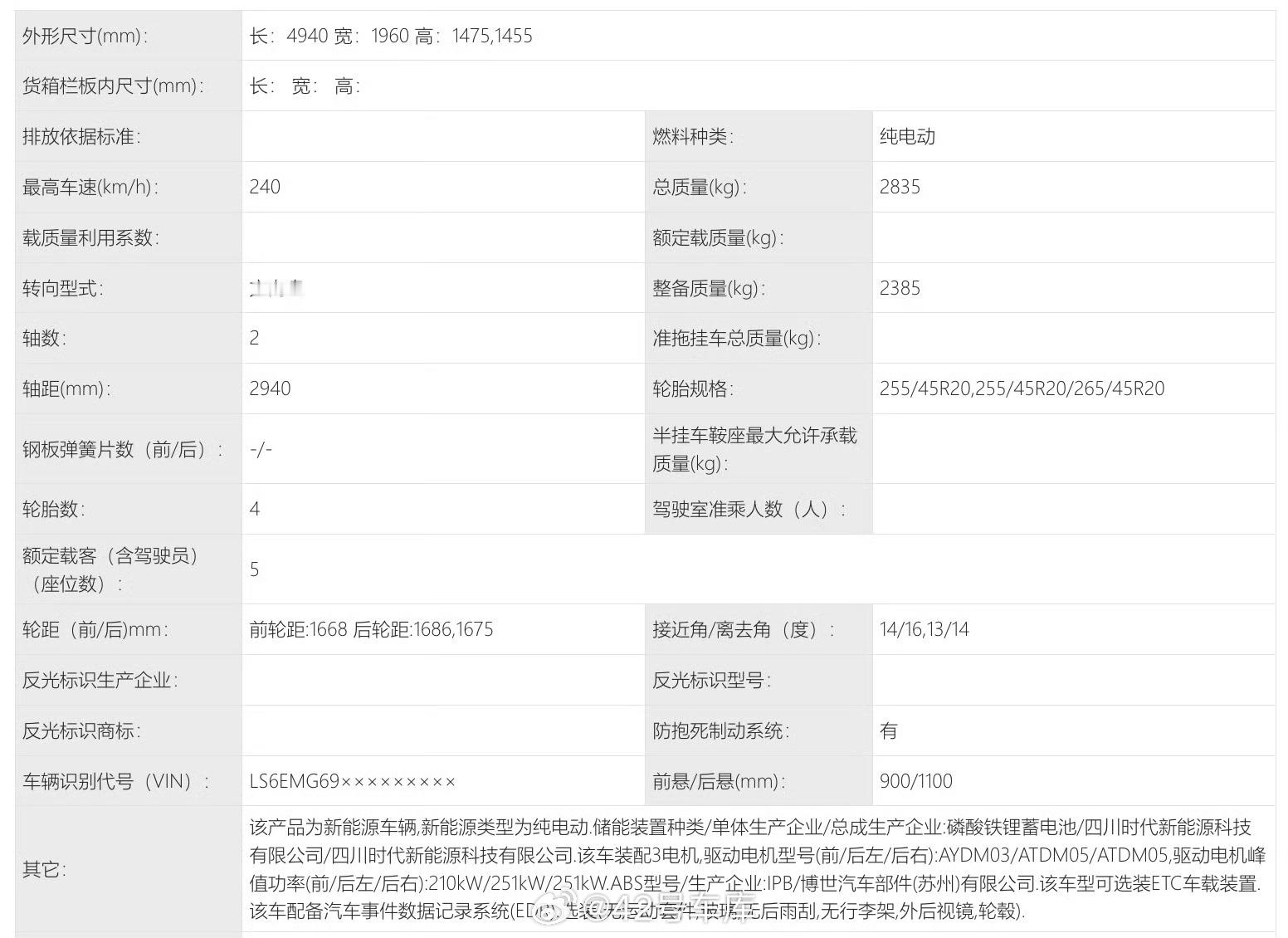Click the 半挂车鞍座最大允许承载质量(kg) label

click(754, 449)
